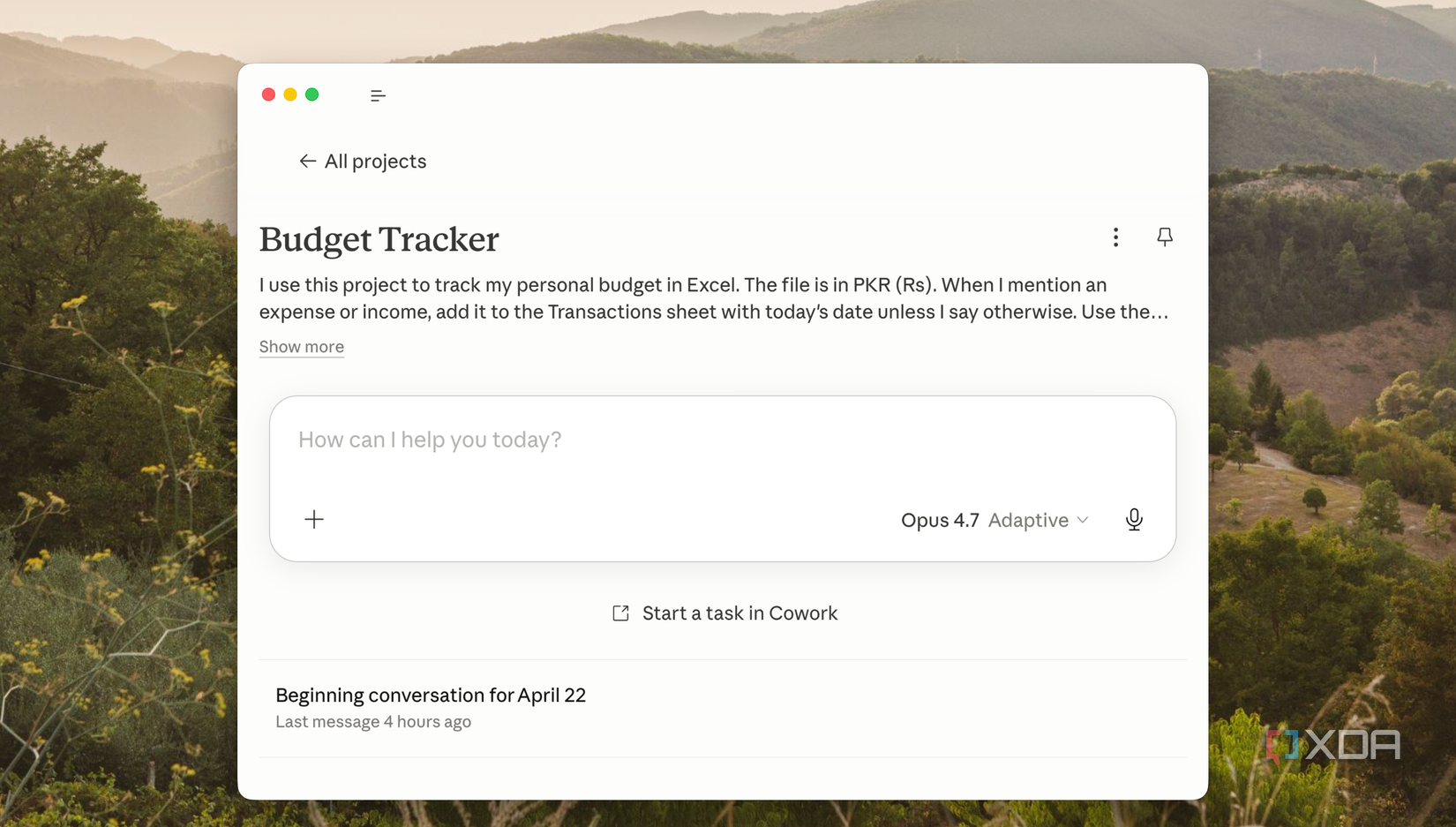Go back to All projects
This screenshot has width=1456, height=827.
point(375,161)
